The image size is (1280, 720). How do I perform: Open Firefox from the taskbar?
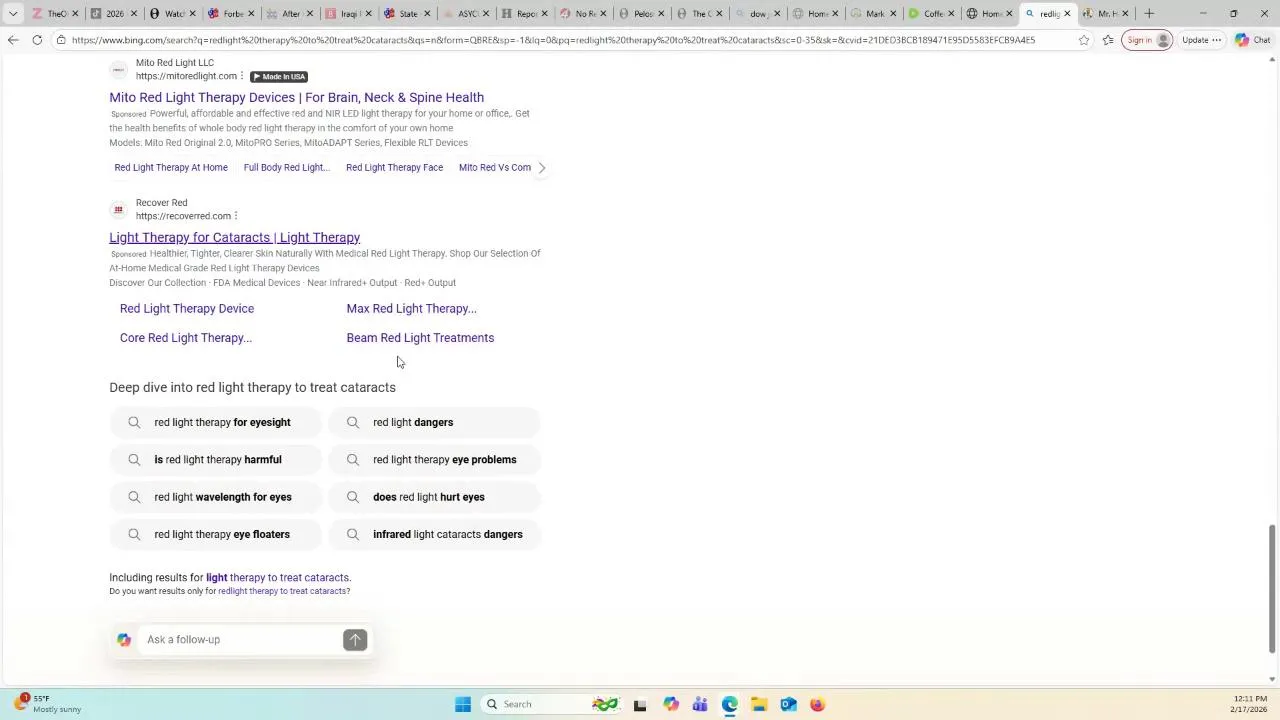[x=817, y=704]
